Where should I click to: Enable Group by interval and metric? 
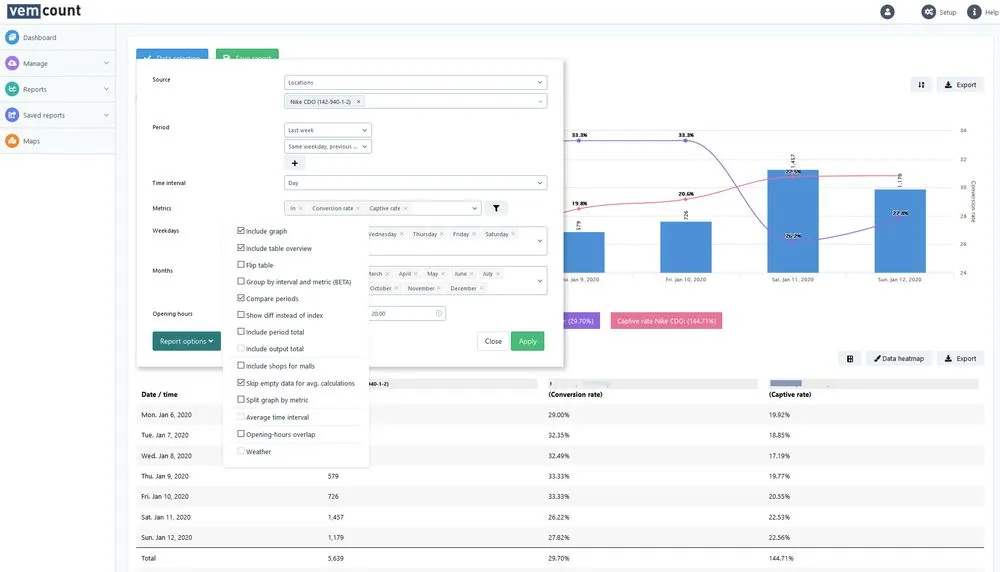pos(241,281)
